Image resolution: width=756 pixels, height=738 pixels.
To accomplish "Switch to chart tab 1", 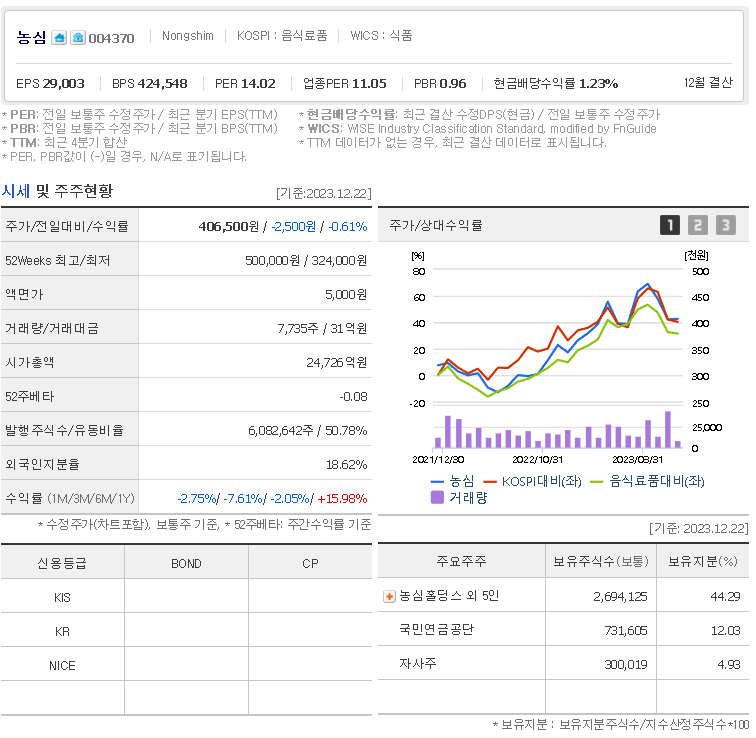I will pyautogui.click(x=670, y=225).
